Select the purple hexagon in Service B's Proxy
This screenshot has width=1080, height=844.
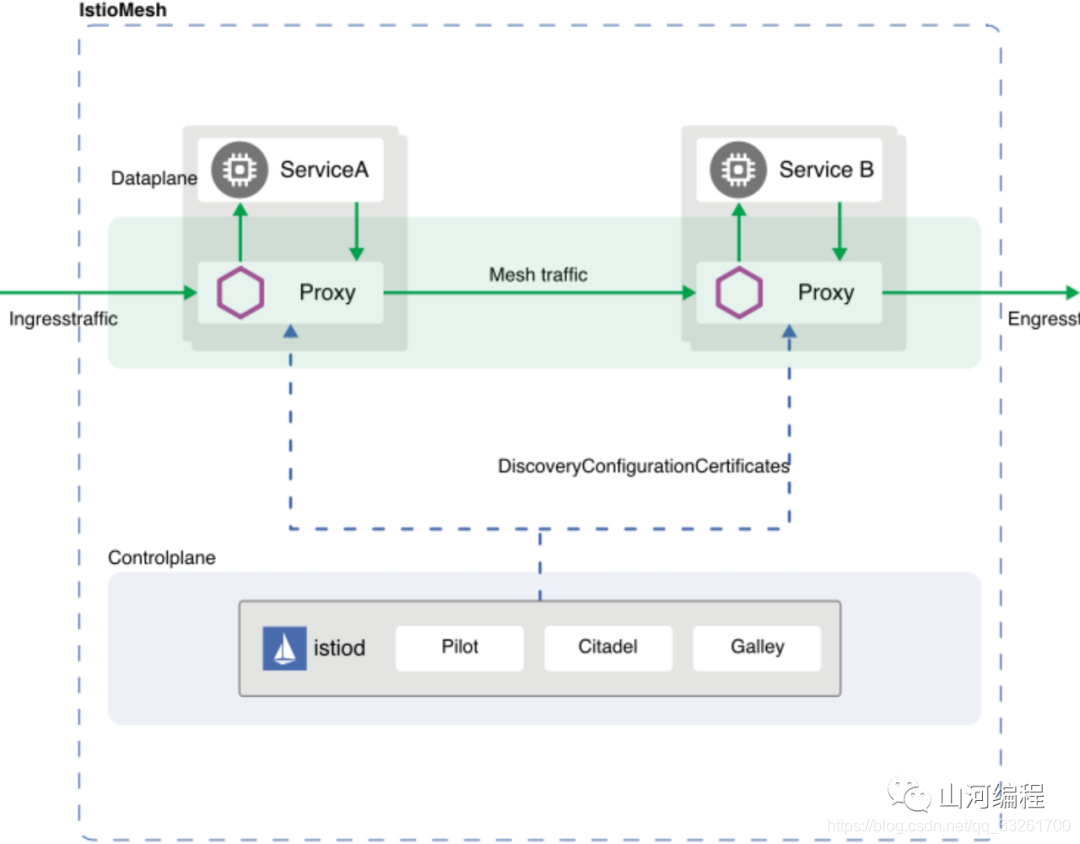tap(739, 293)
